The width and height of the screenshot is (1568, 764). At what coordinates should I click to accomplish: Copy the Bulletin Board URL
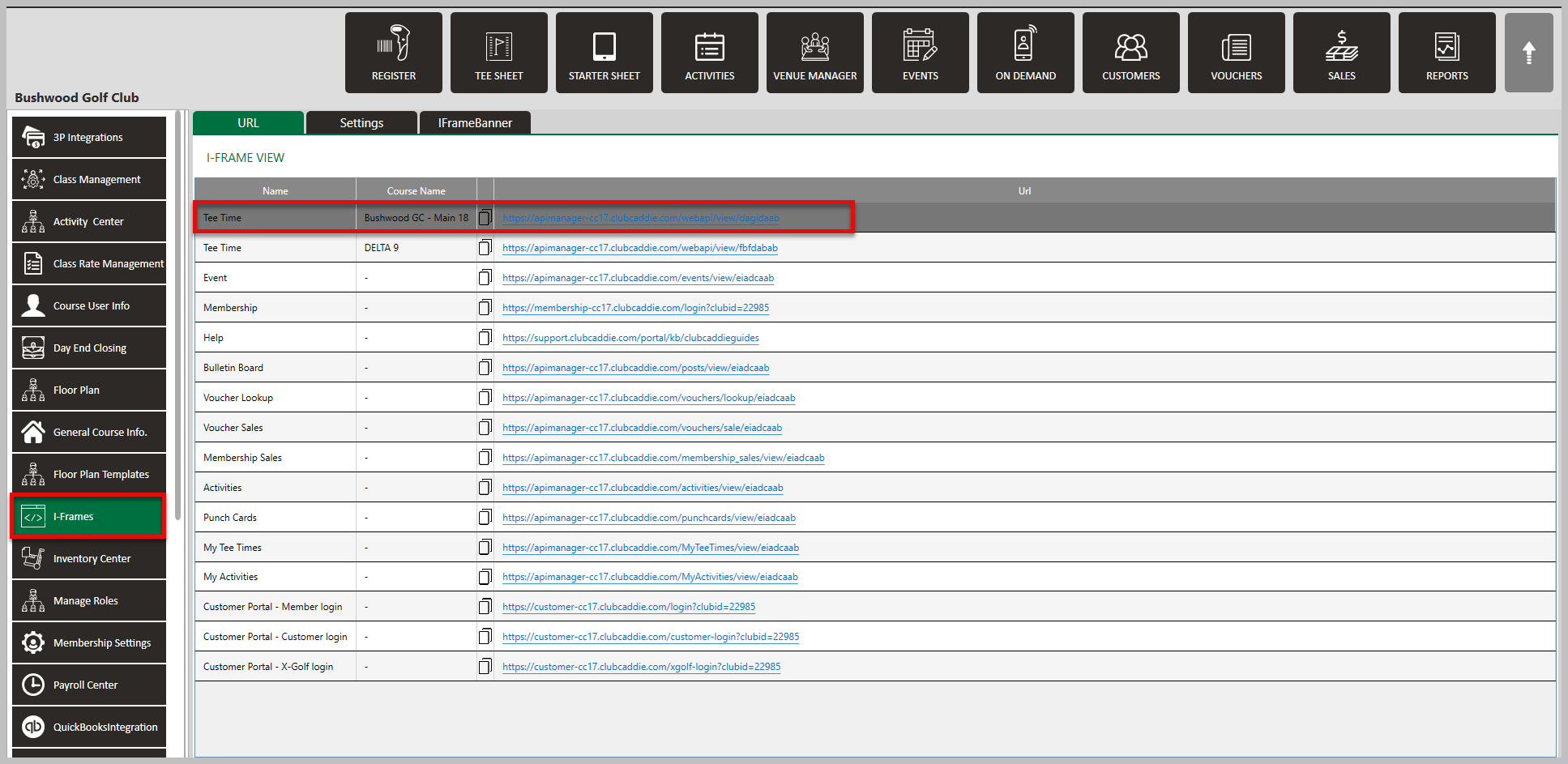pos(485,367)
